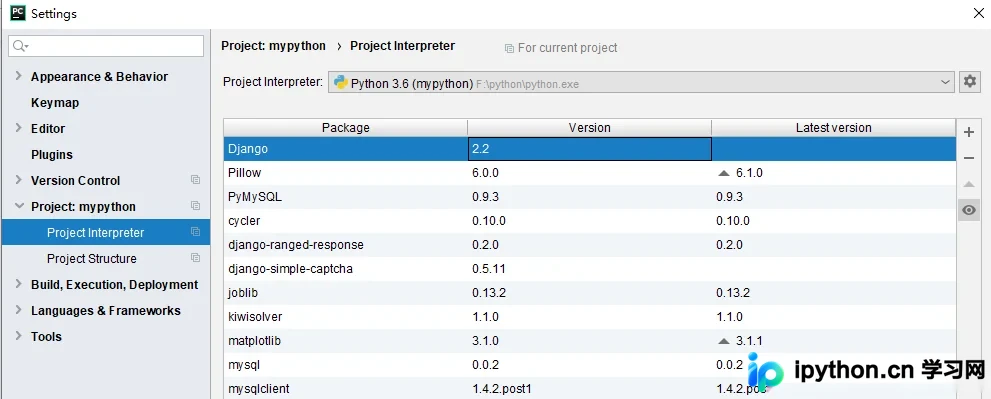This screenshot has height=399, width=991.
Task: Click the interpreter settings gear icon
Action: [970, 82]
